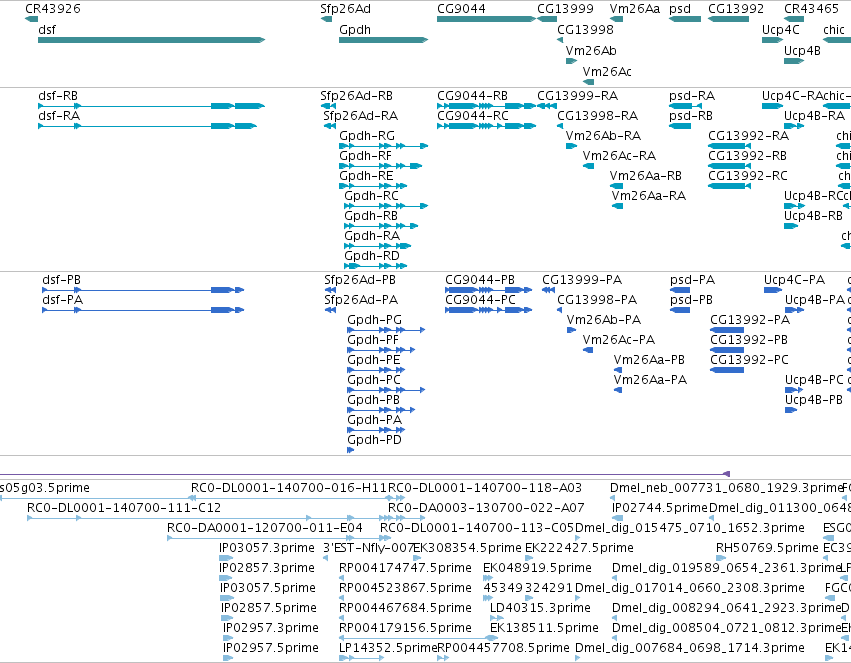This screenshot has height=663, width=851.
Task: Select the IP02857.5prime EST label
Action: (268, 608)
